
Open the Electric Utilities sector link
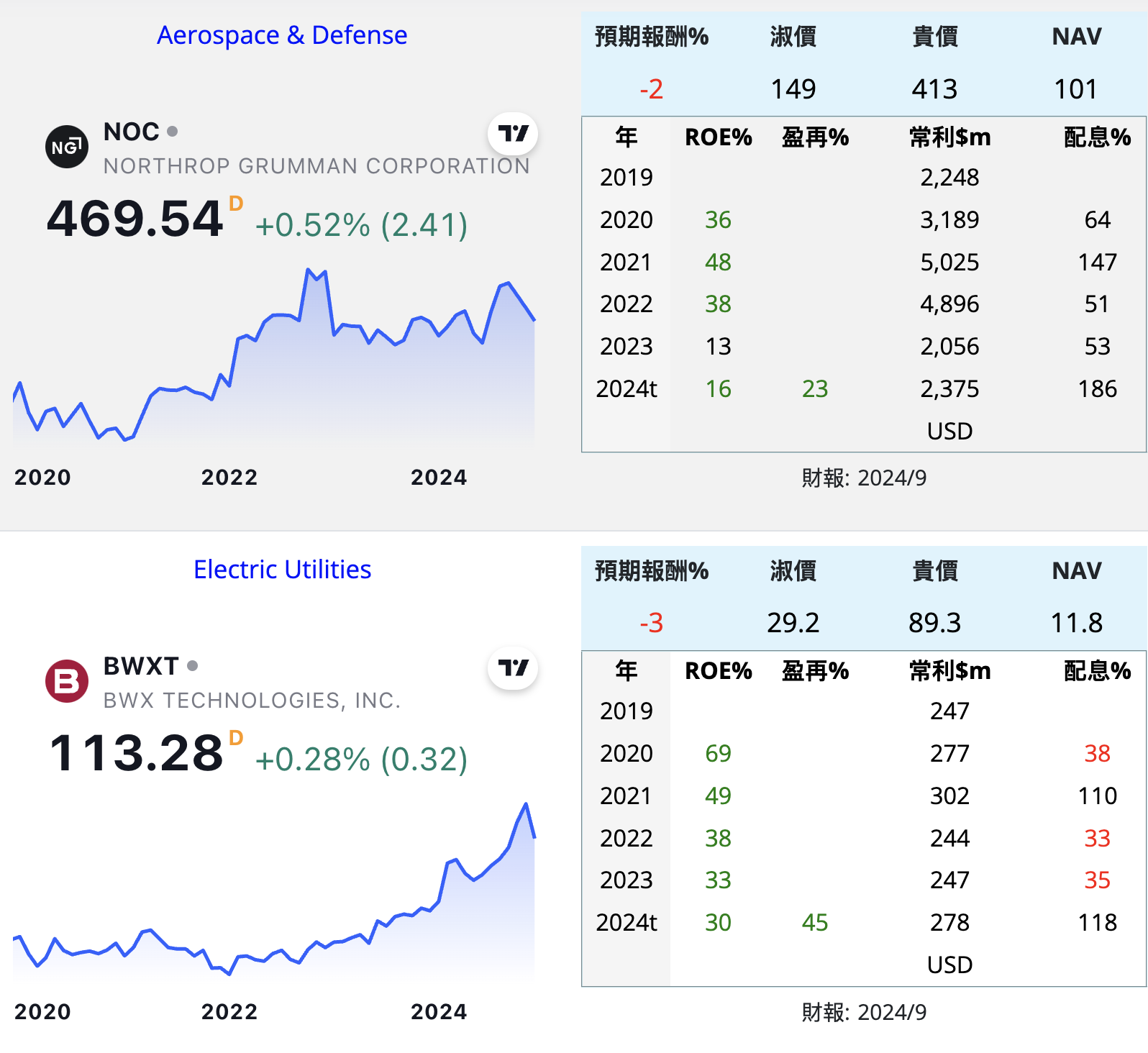pos(282,569)
